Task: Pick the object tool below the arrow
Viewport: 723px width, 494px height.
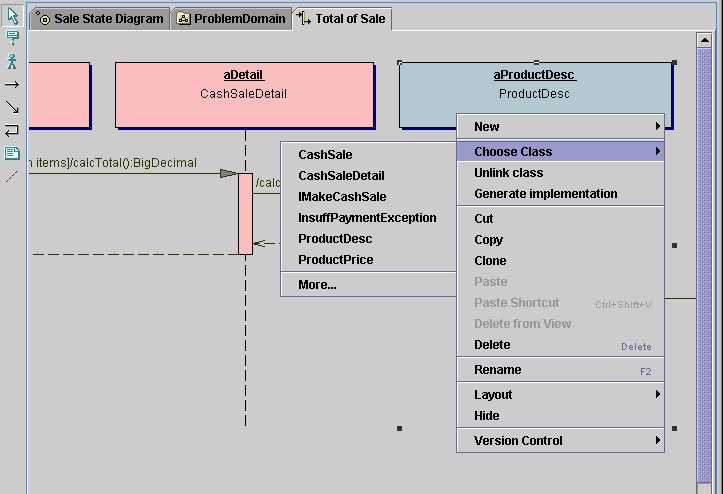Action: 12,39
